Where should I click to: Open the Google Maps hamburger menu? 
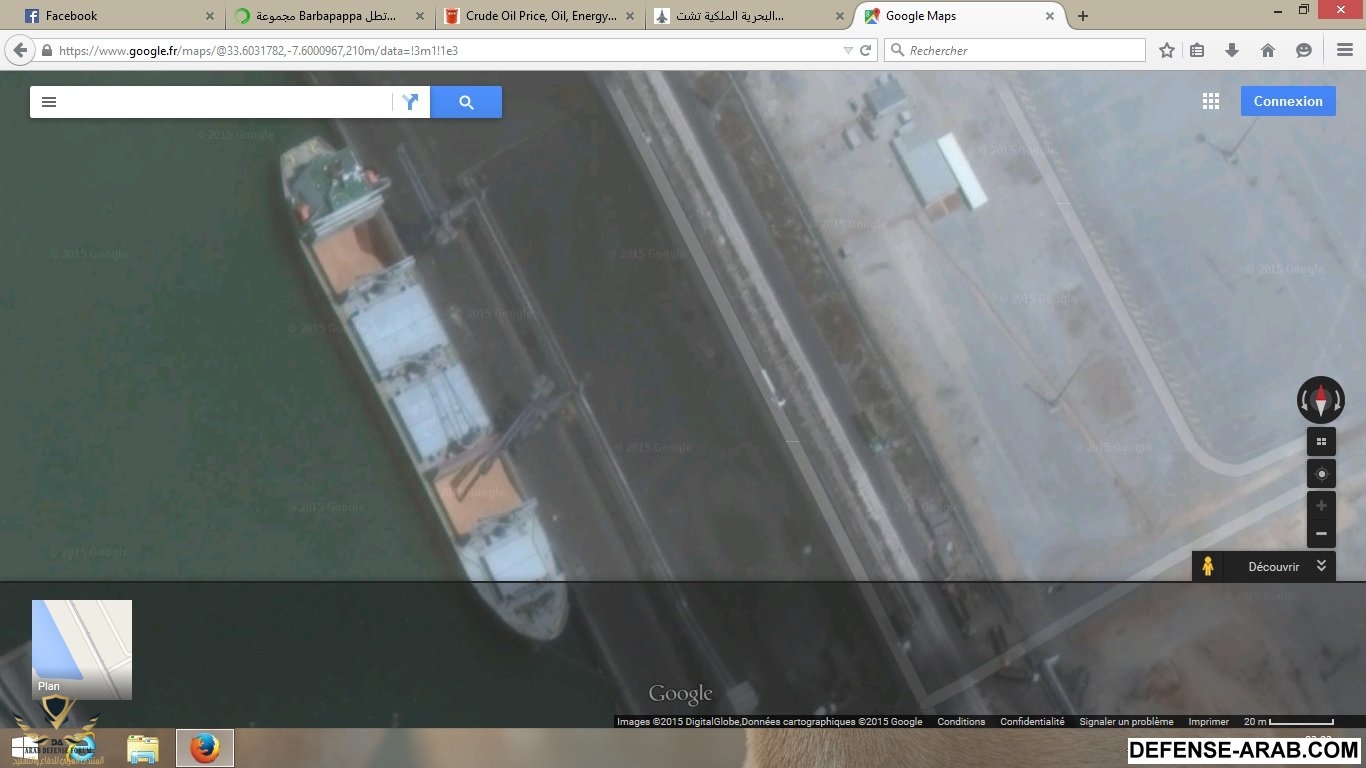[49, 102]
